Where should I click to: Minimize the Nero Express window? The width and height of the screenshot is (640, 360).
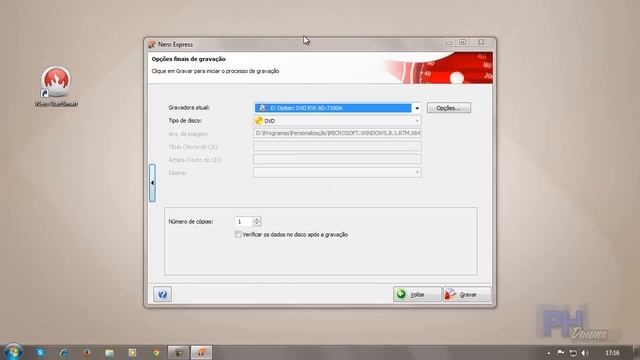[449, 42]
